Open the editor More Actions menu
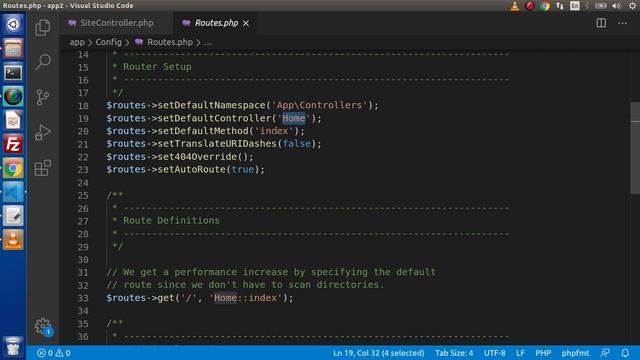640x360 pixels. point(622,23)
